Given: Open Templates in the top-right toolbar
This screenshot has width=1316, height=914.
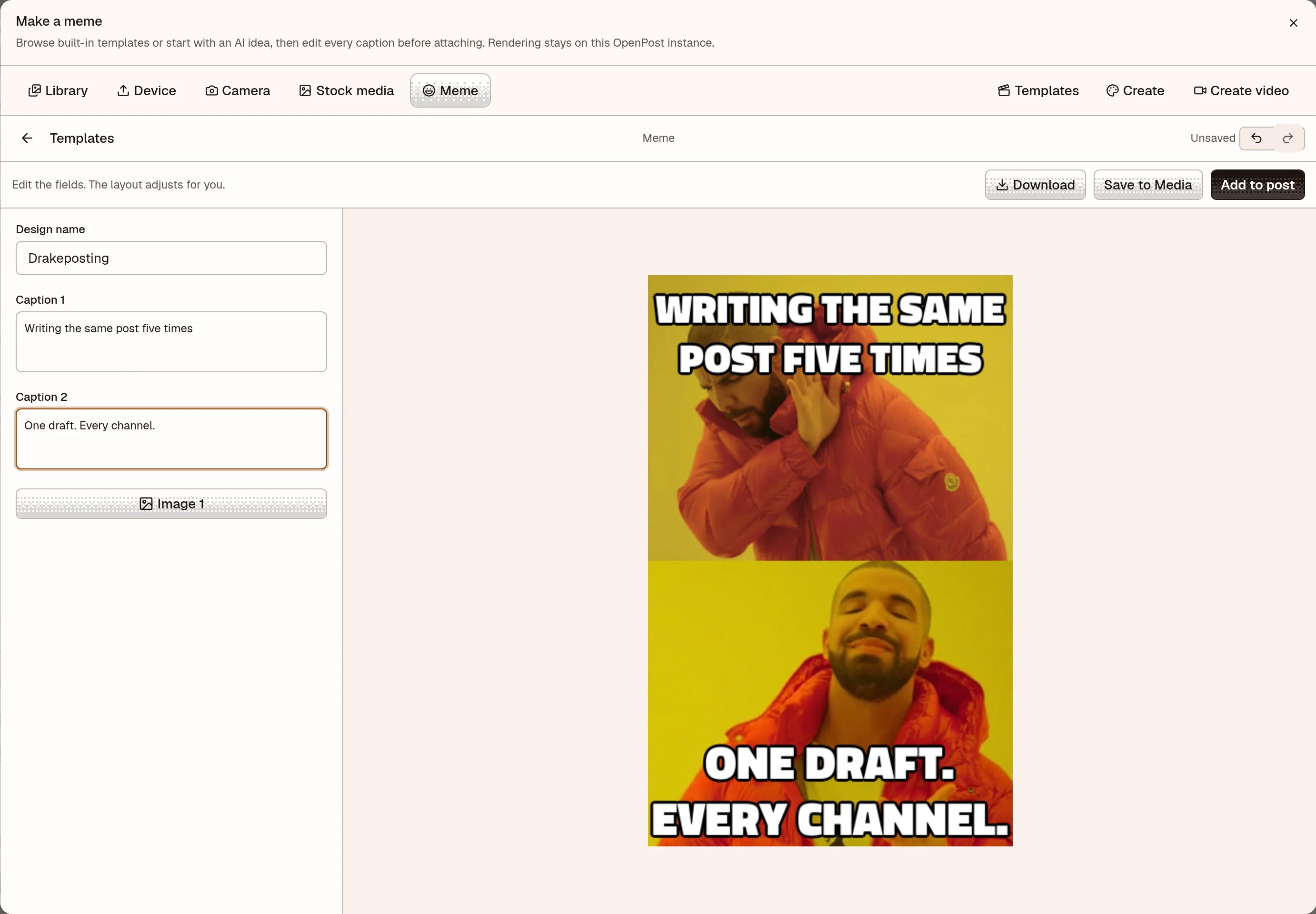Looking at the screenshot, I should point(1038,90).
